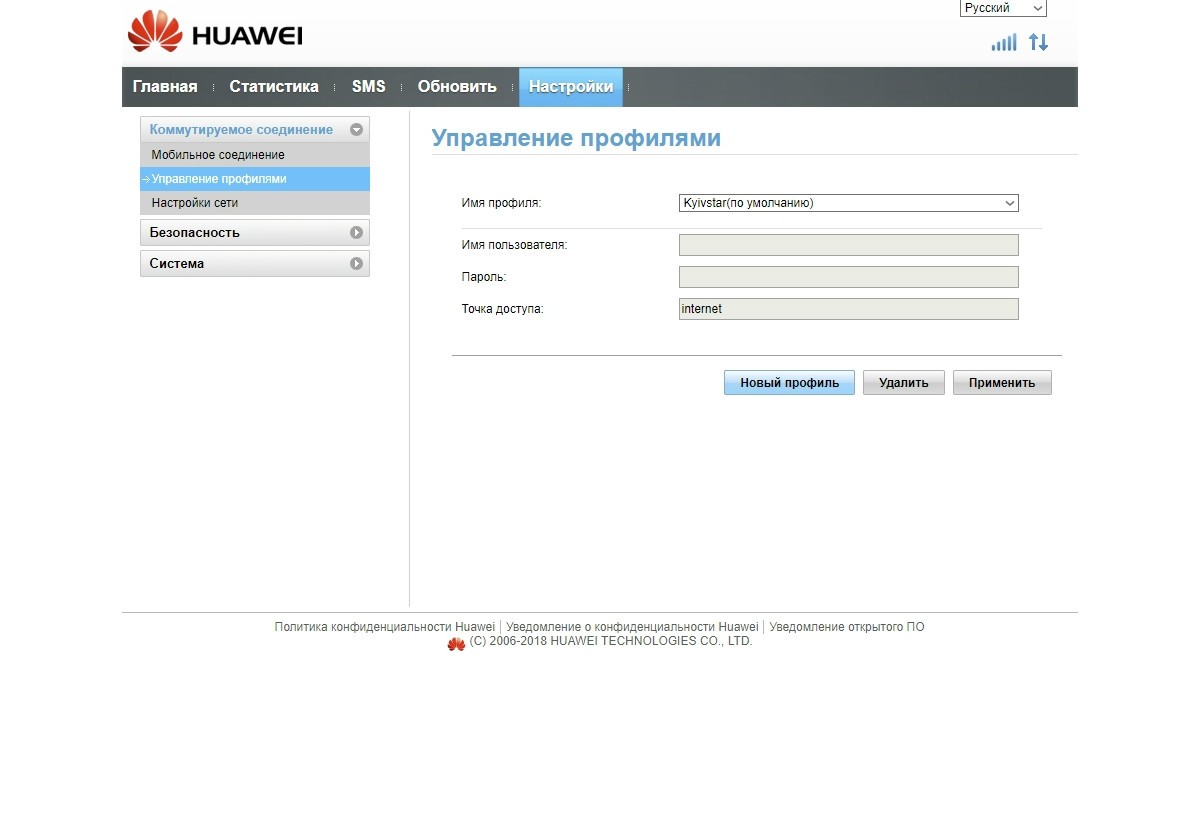The width and height of the screenshot is (1194, 832).
Task: Click the Huawei logo in header
Action: 215,34
